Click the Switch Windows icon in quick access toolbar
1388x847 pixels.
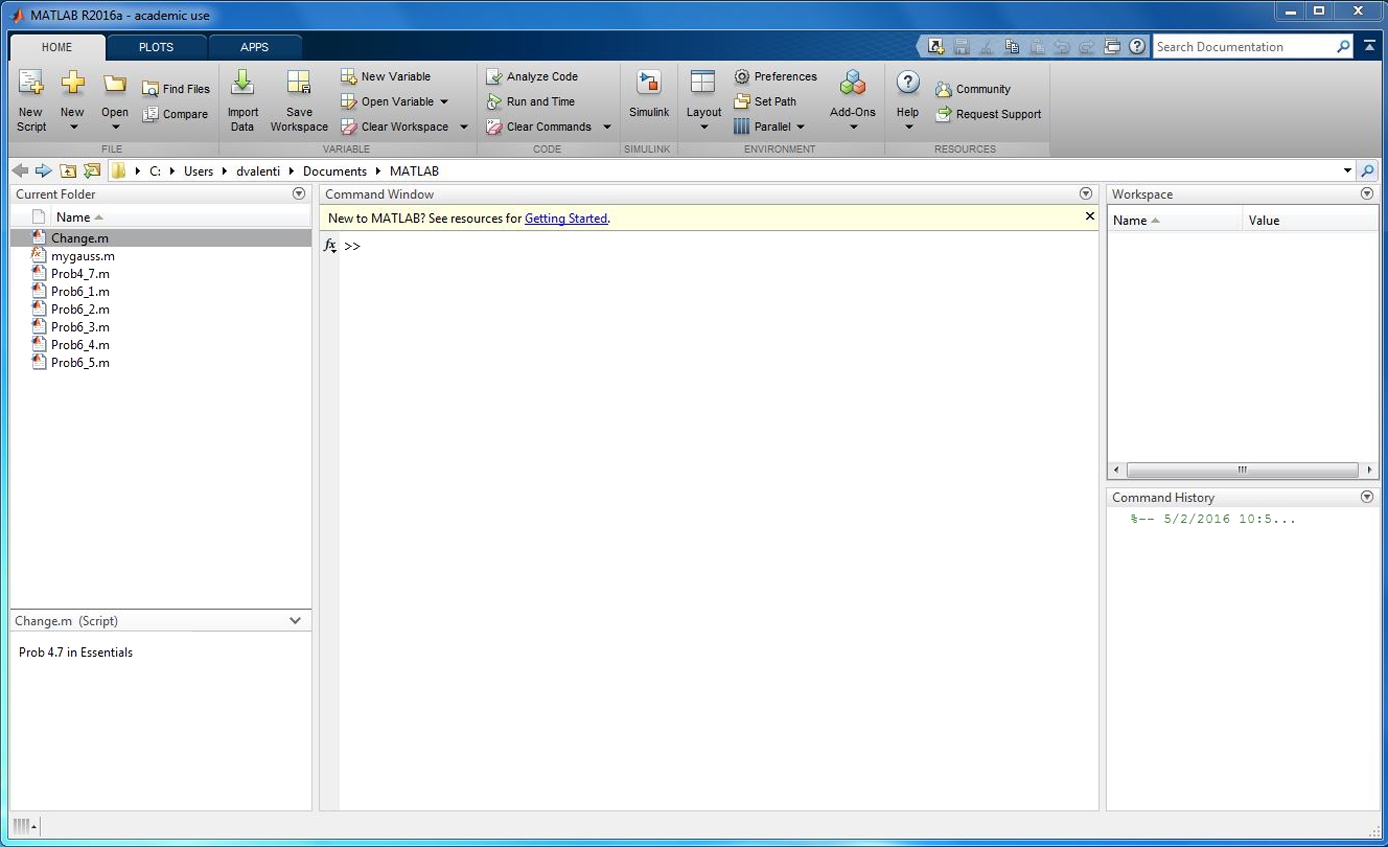click(1112, 46)
